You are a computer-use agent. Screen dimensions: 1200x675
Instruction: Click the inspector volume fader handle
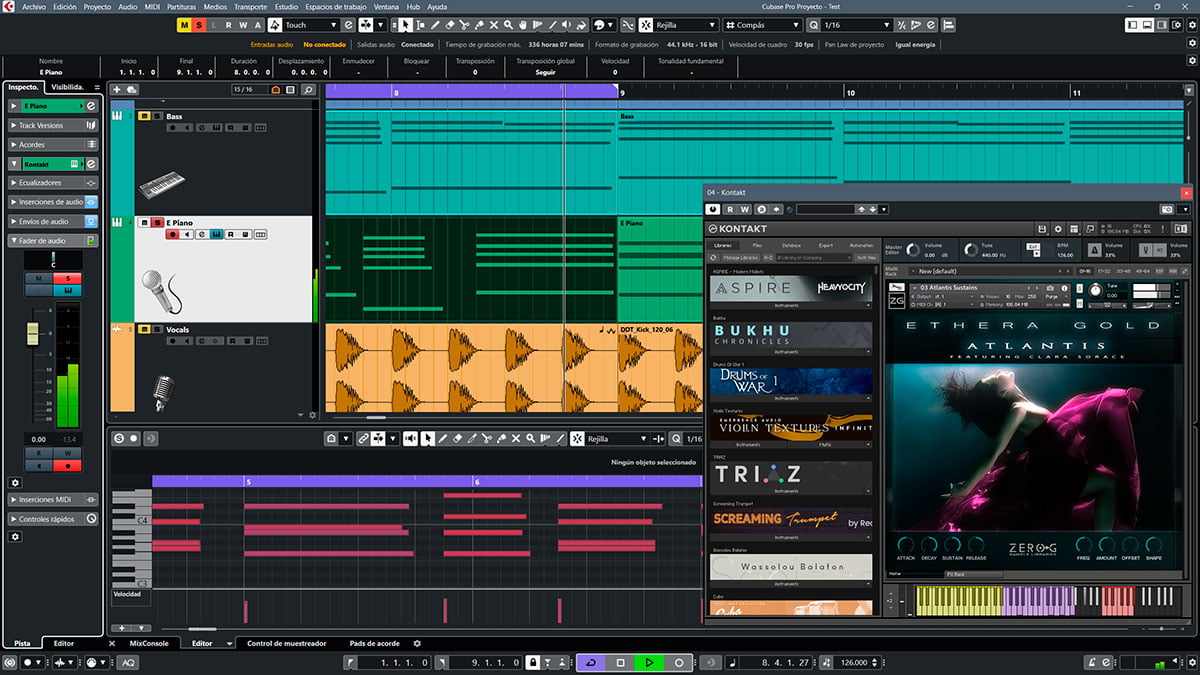32,332
